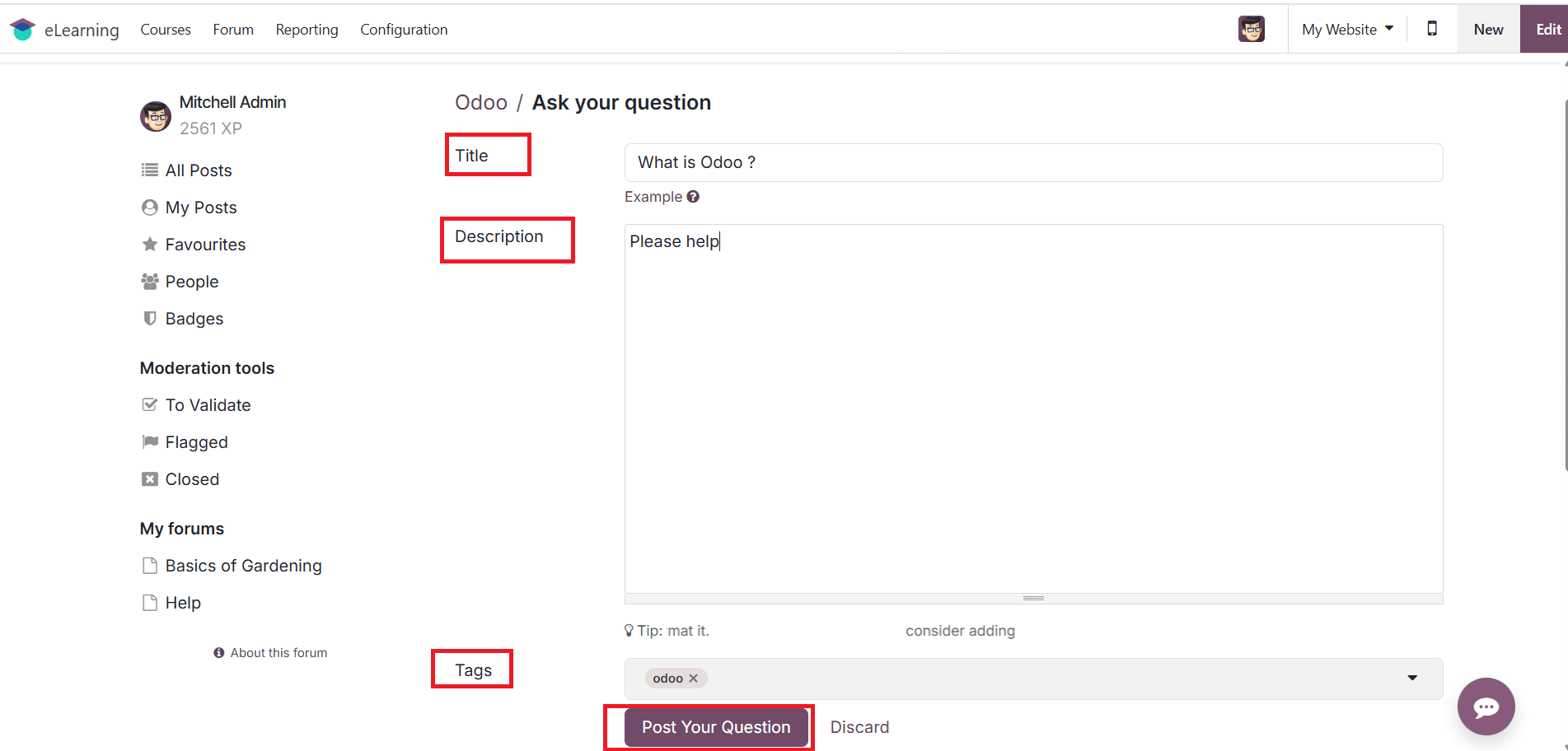Click the Discard link
The height and width of the screenshot is (751, 1568).
[x=859, y=727]
